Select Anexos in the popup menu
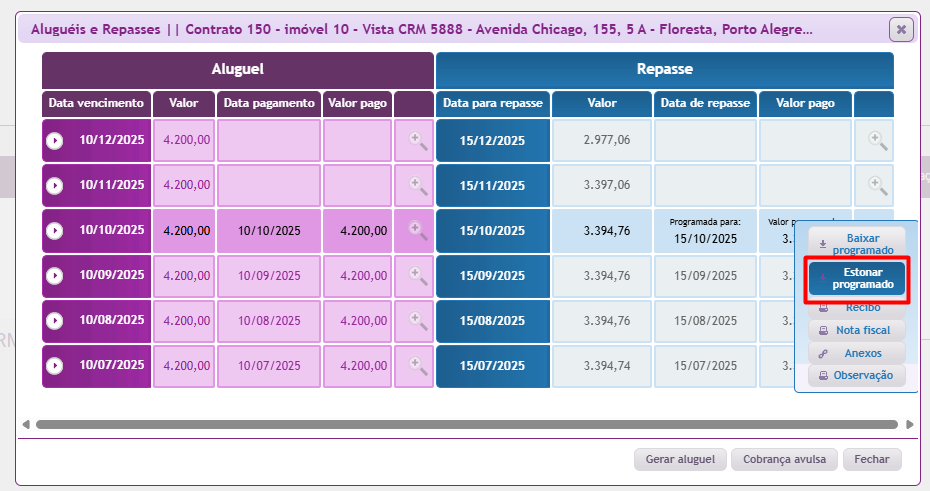The image size is (930, 491). (856, 353)
